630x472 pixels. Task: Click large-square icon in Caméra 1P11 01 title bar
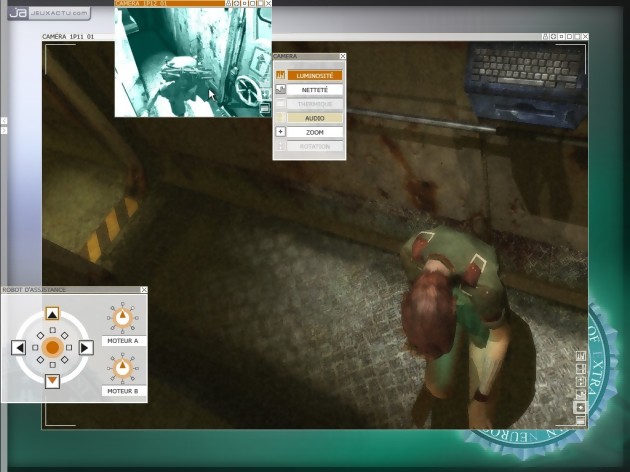tap(569, 37)
